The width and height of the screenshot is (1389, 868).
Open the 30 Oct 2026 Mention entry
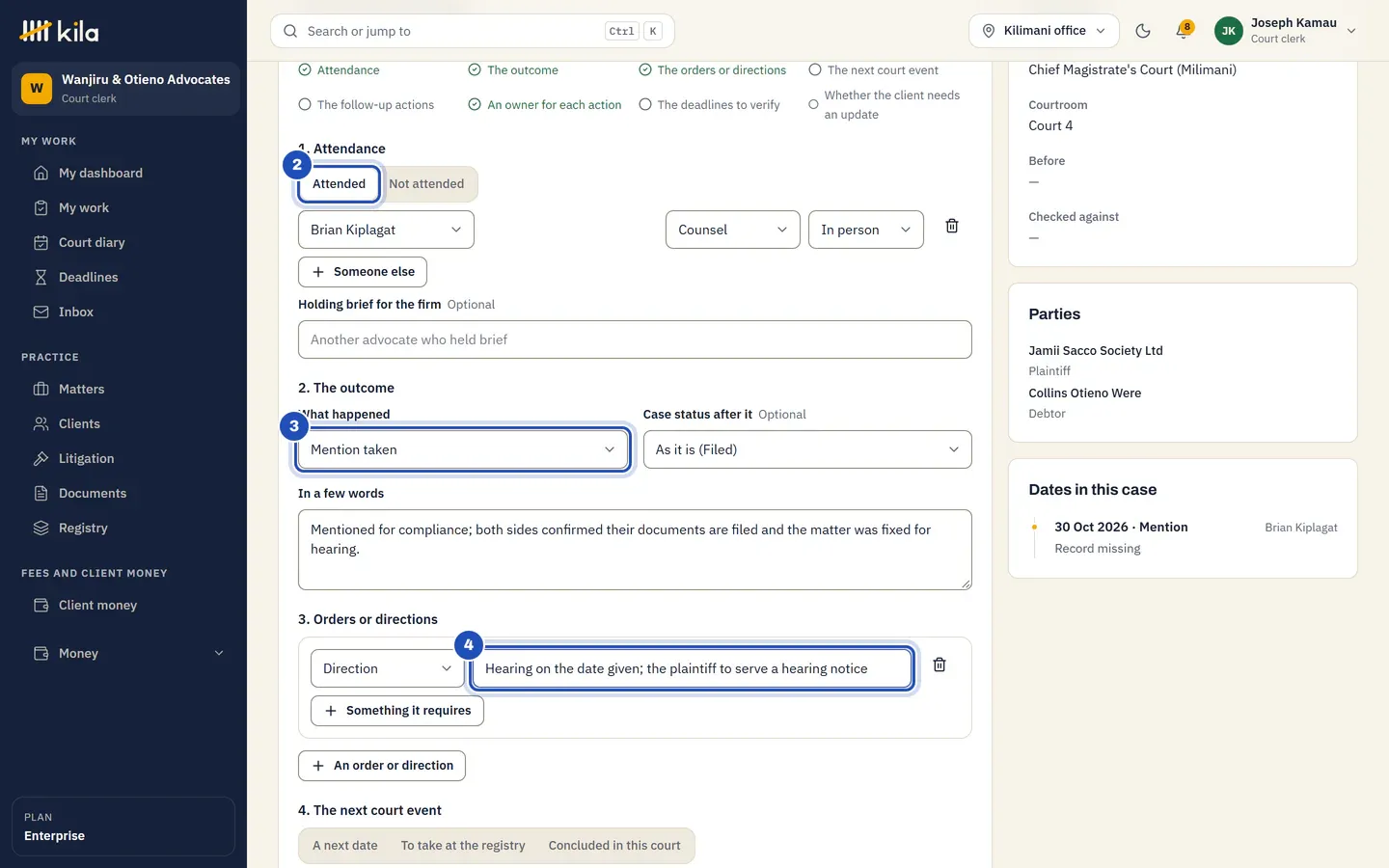pos(1183,537)
